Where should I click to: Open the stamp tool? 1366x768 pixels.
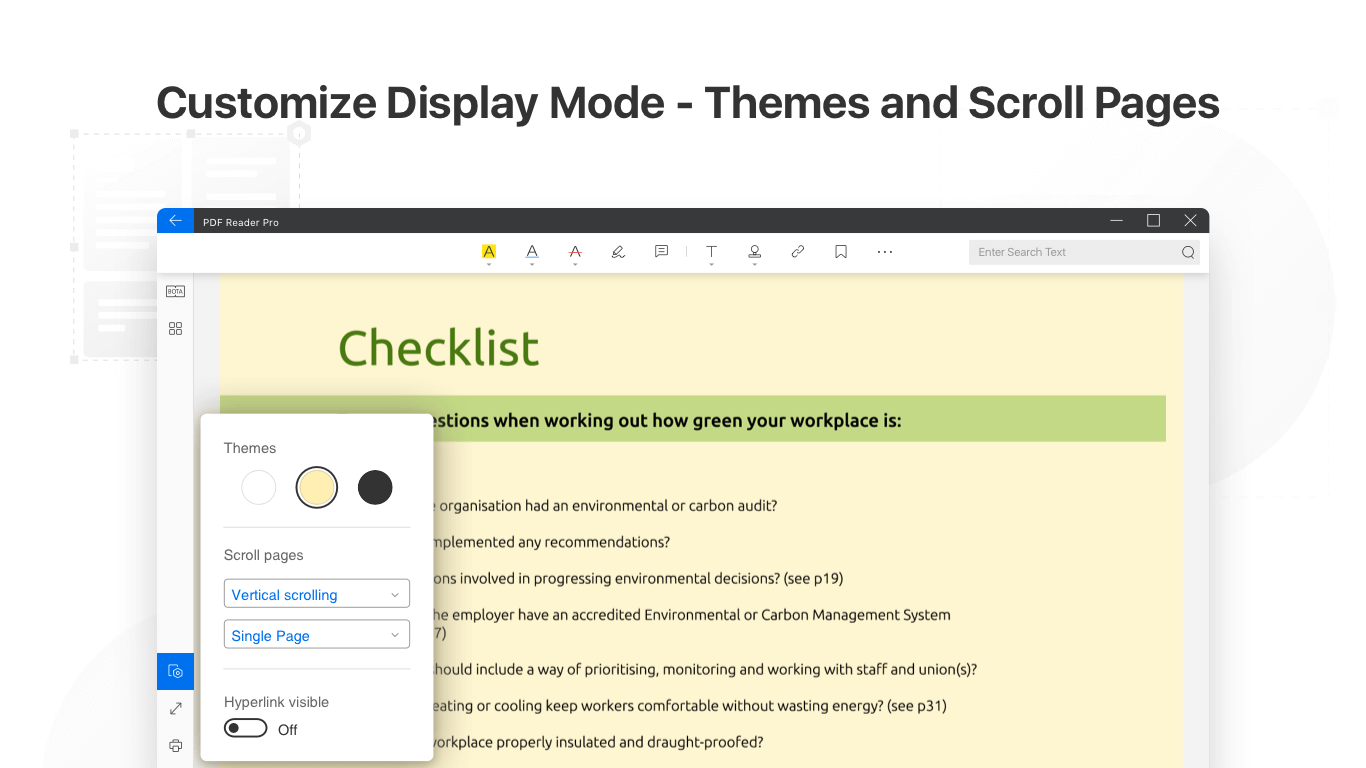[x=755, y=252]
